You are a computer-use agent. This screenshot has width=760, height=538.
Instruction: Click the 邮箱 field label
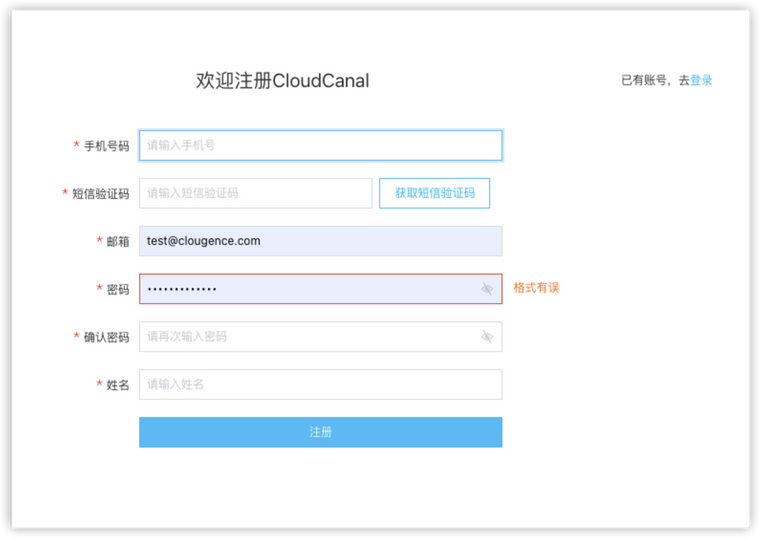click(118, 241)
